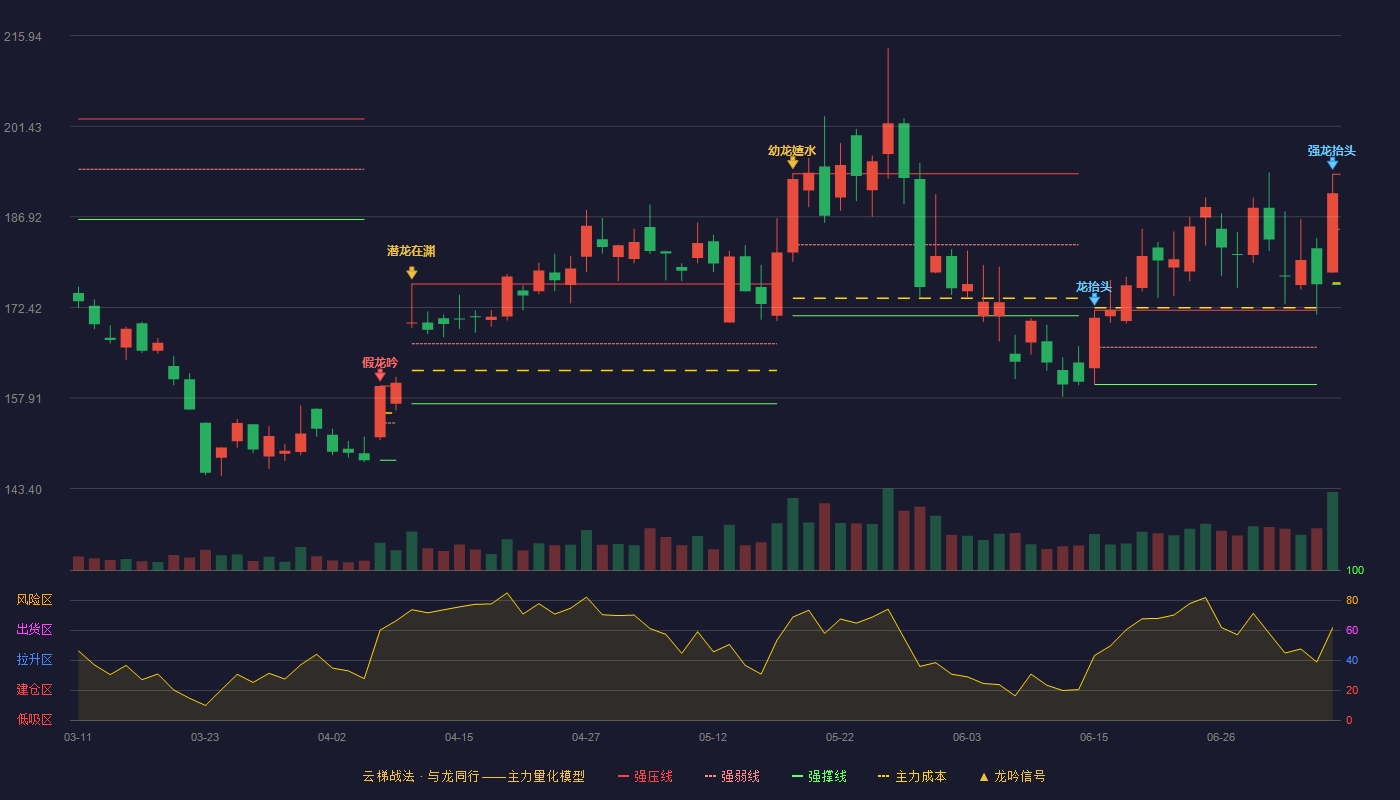Toggle the 龙吟信号 legend item

(1012, 776)
